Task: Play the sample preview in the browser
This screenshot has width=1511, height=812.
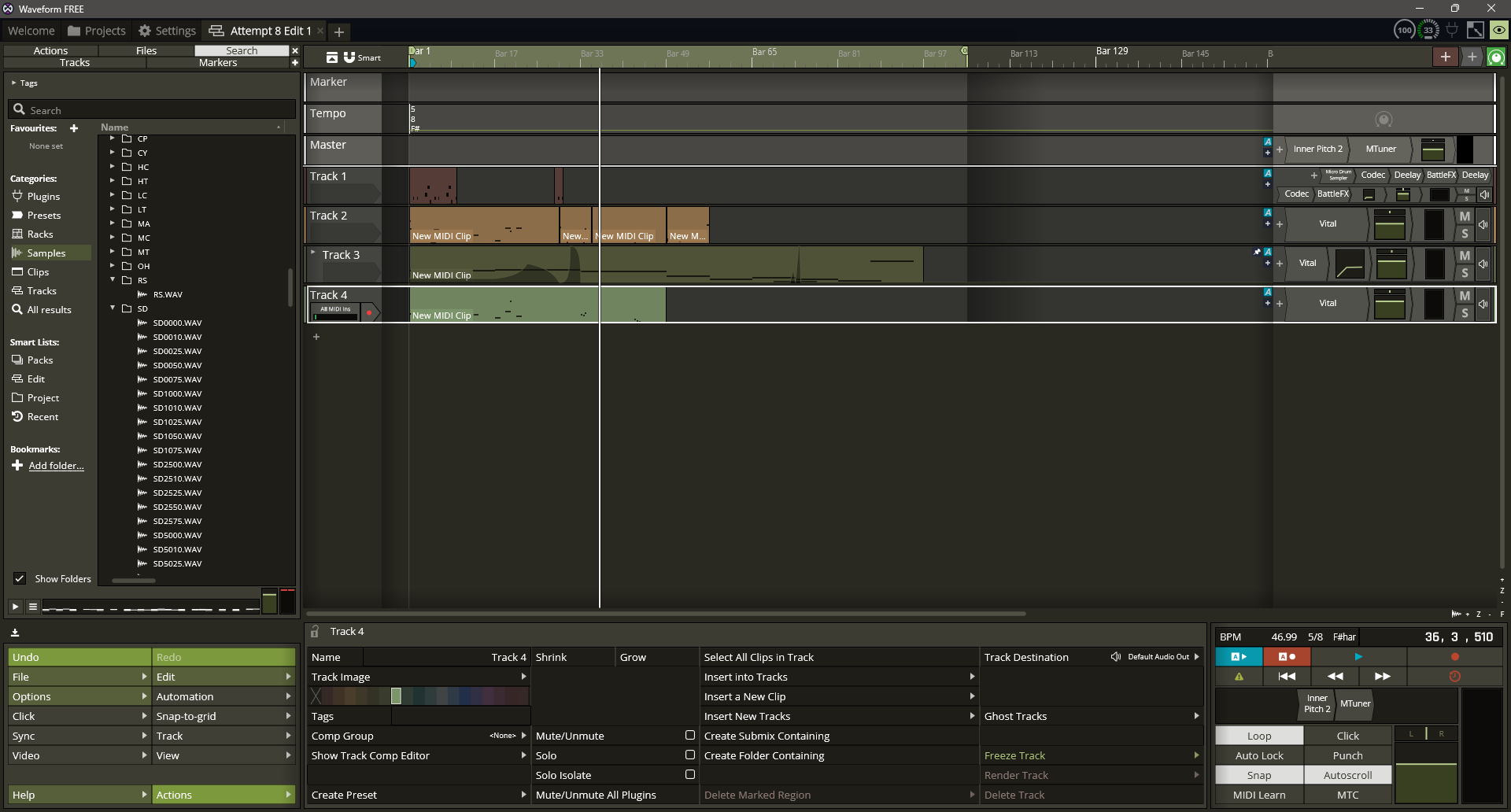Action: [15, 607]
